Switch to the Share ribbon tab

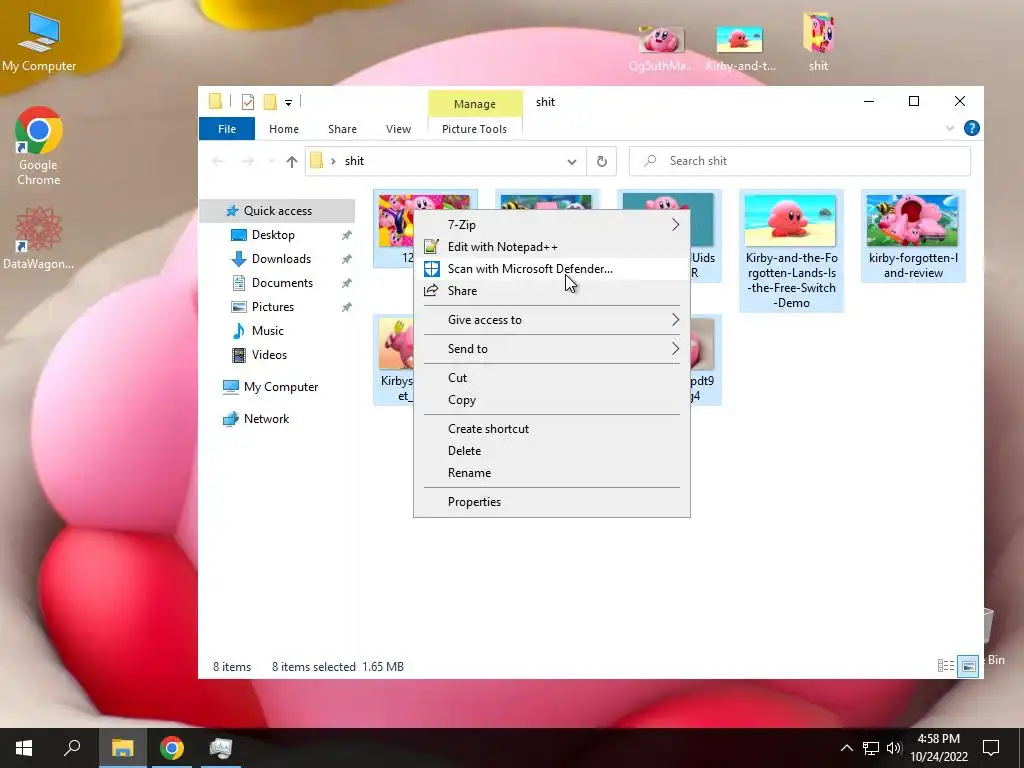click(342, 129)
